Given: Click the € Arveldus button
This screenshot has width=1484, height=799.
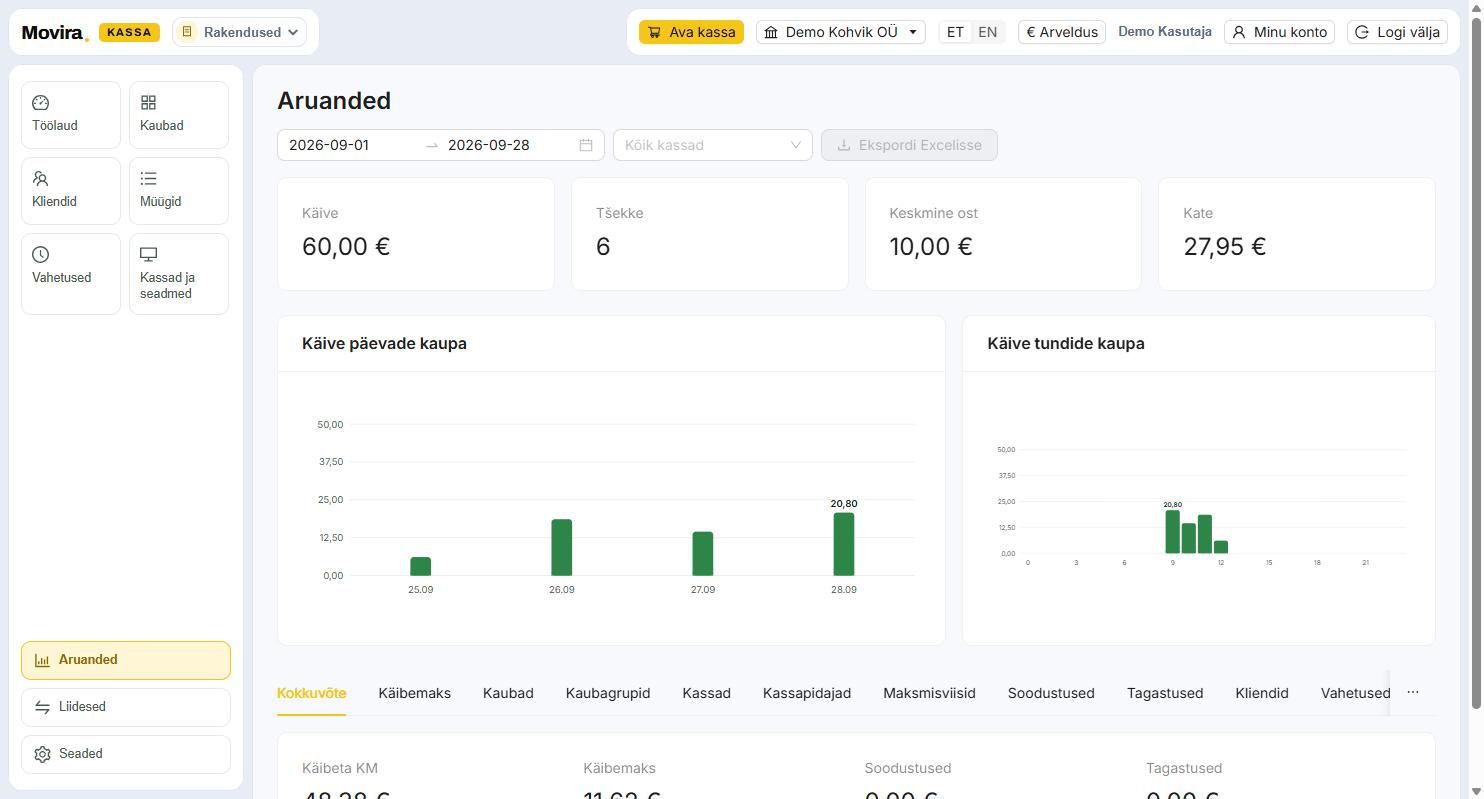Looking at the screenshot, I should 1062,32.
